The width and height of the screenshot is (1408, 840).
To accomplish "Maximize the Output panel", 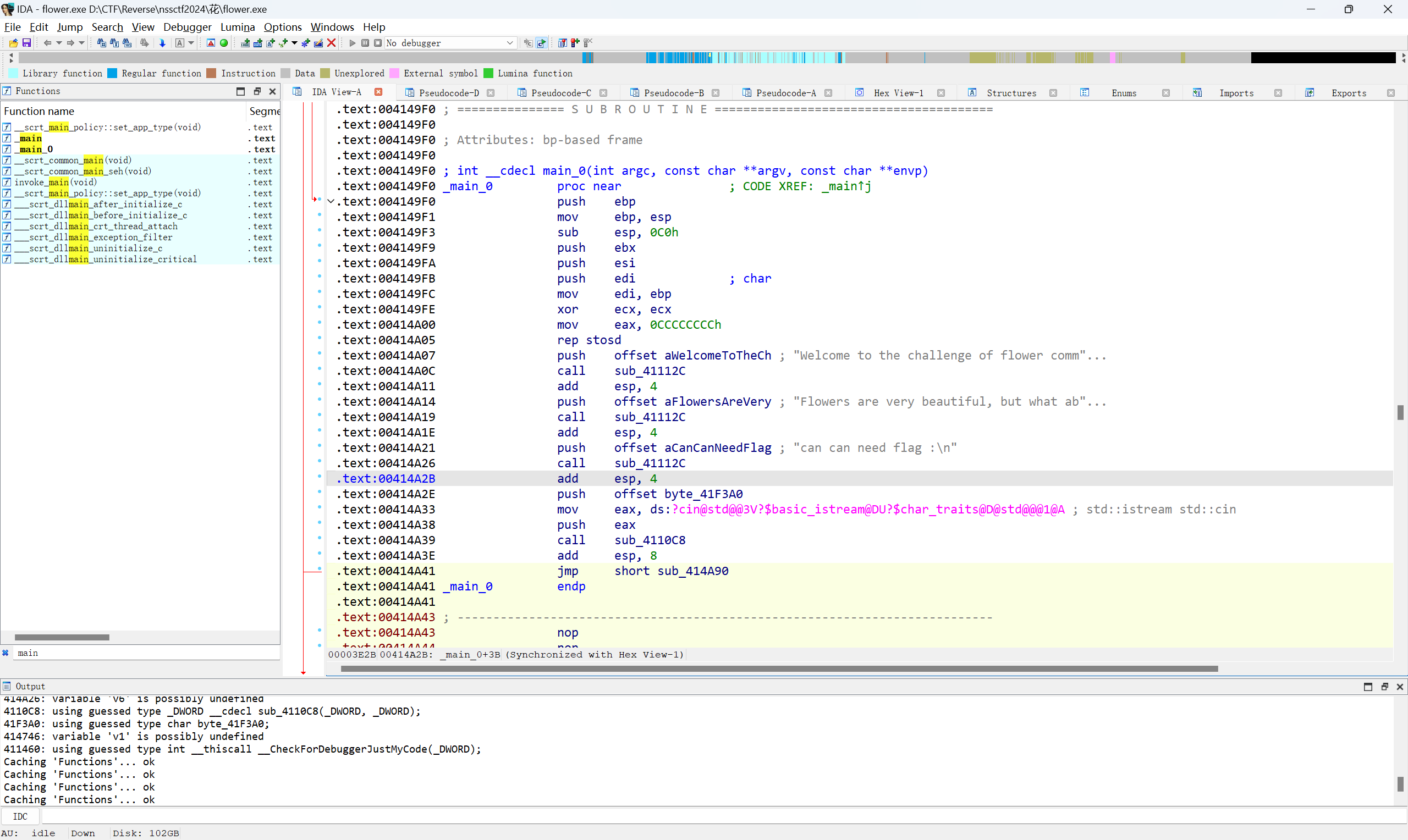I will [x=1368, y=687].
